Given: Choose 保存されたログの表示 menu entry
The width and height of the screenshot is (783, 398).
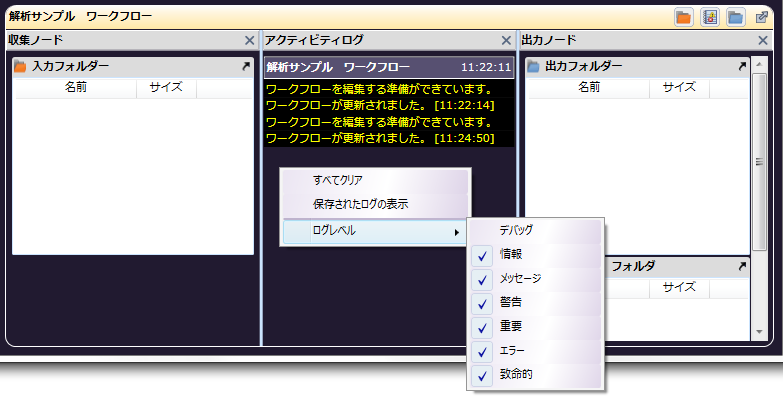Looking at the screenshot, I should [376, 205].
